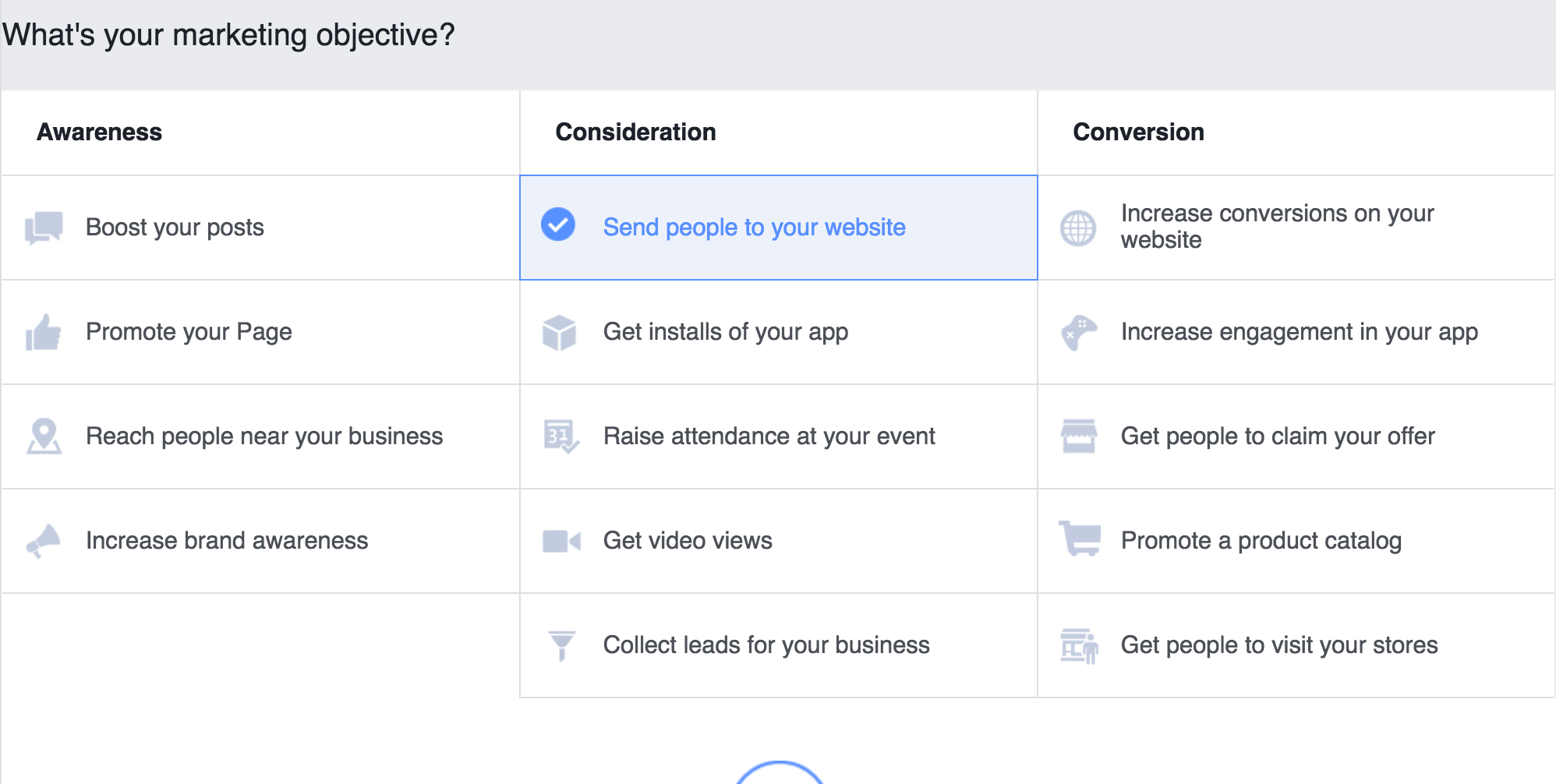Viewport: 1556px width, 784px height.
Task: Click the Conversion column header
Action: click(1138, 132)
